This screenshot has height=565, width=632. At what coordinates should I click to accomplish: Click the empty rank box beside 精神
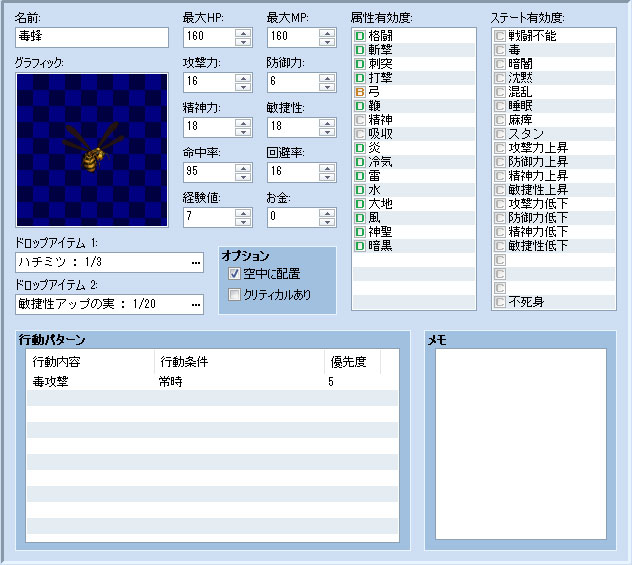pos(360,120)
